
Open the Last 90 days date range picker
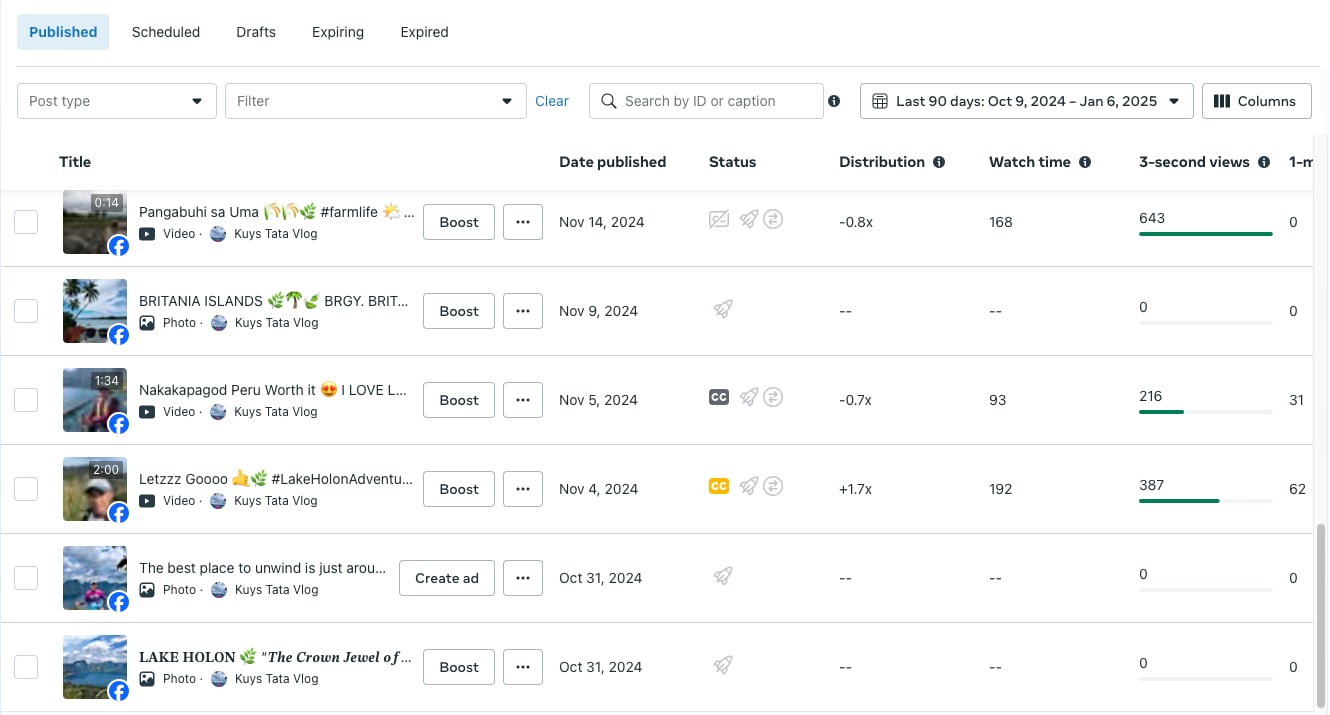click(x=1026, y=101)
